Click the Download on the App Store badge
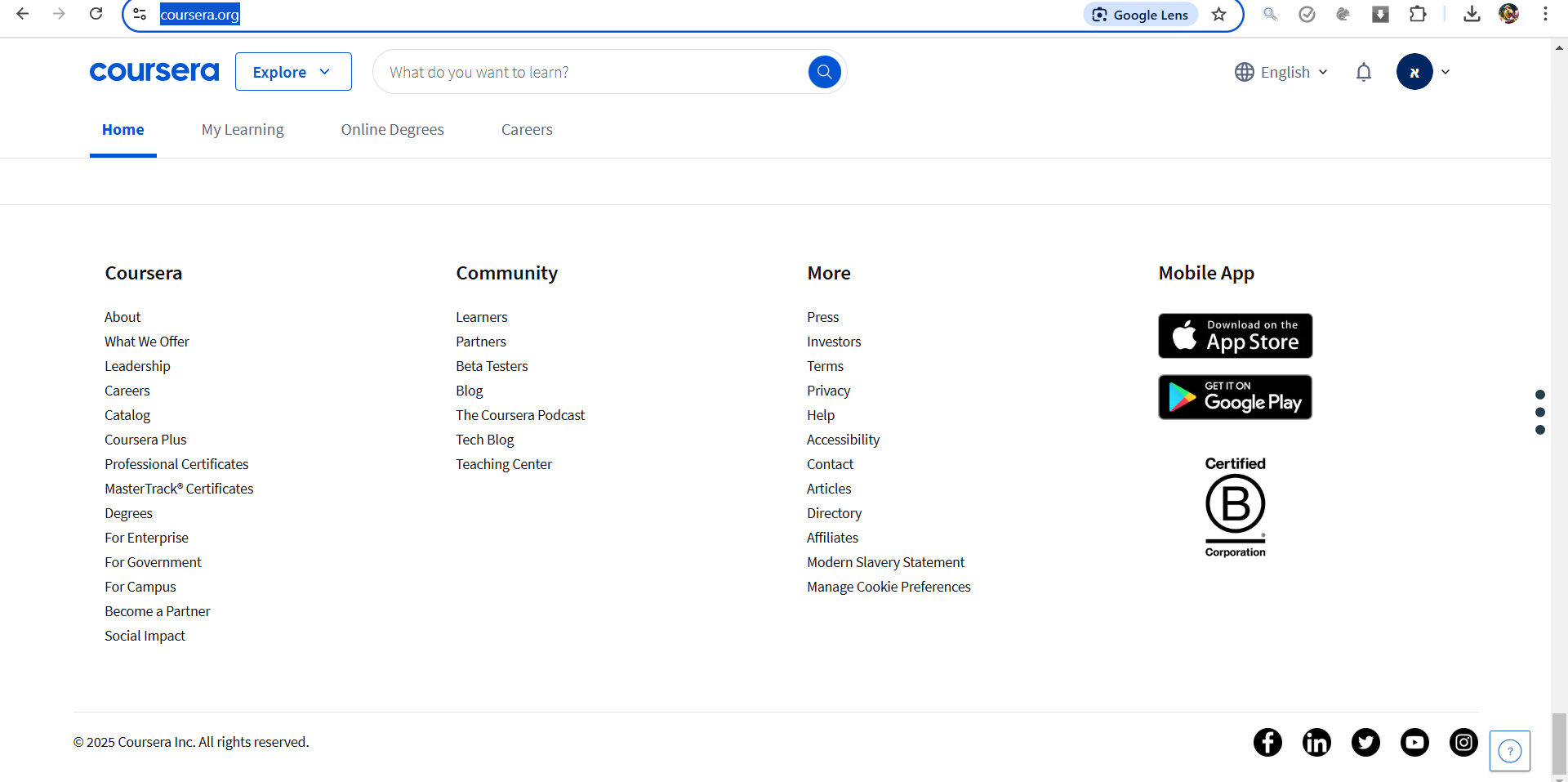1568x782 pixels. coord(1236,336)
